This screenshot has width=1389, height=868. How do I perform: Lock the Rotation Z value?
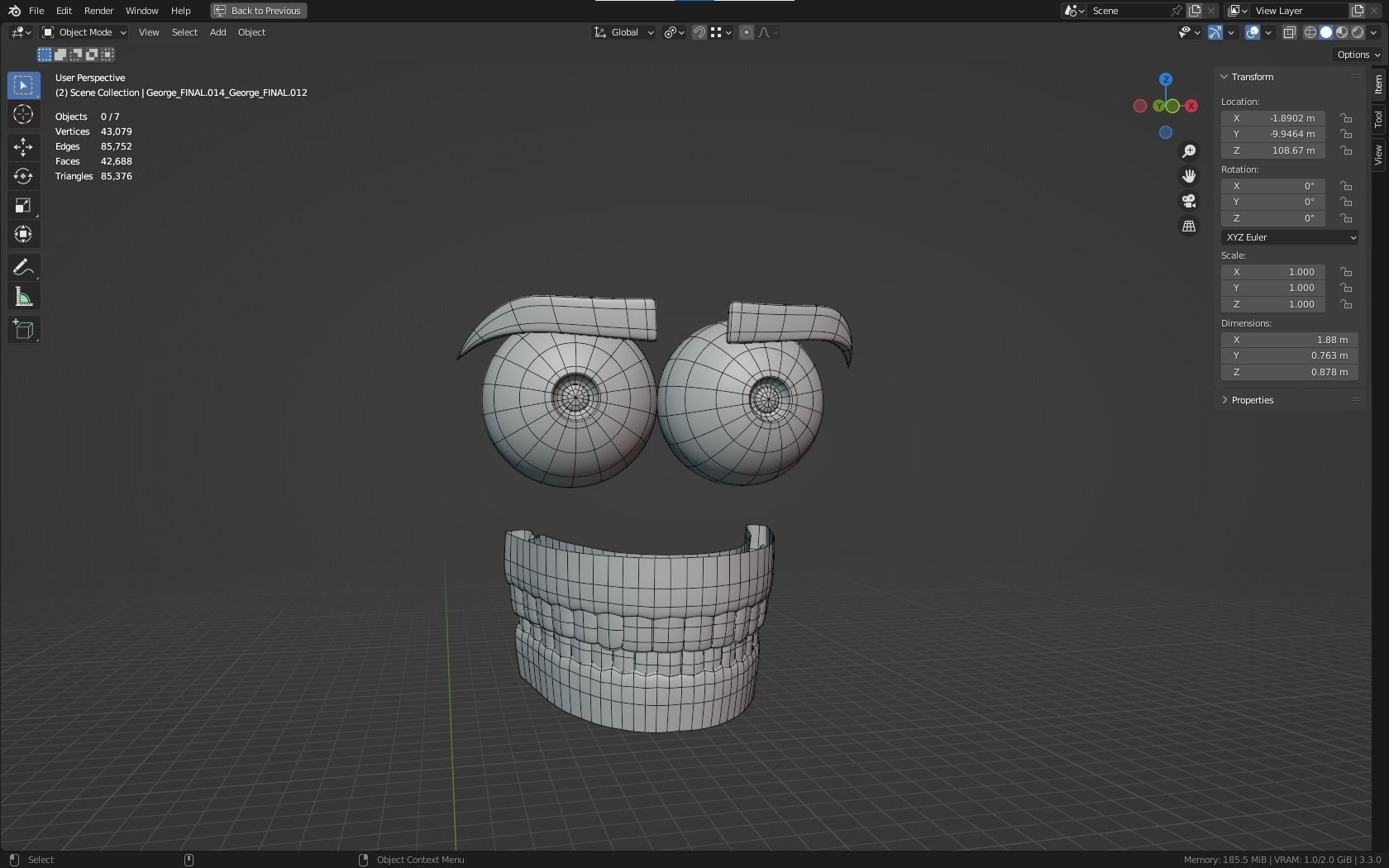[x=1346, y=218]
